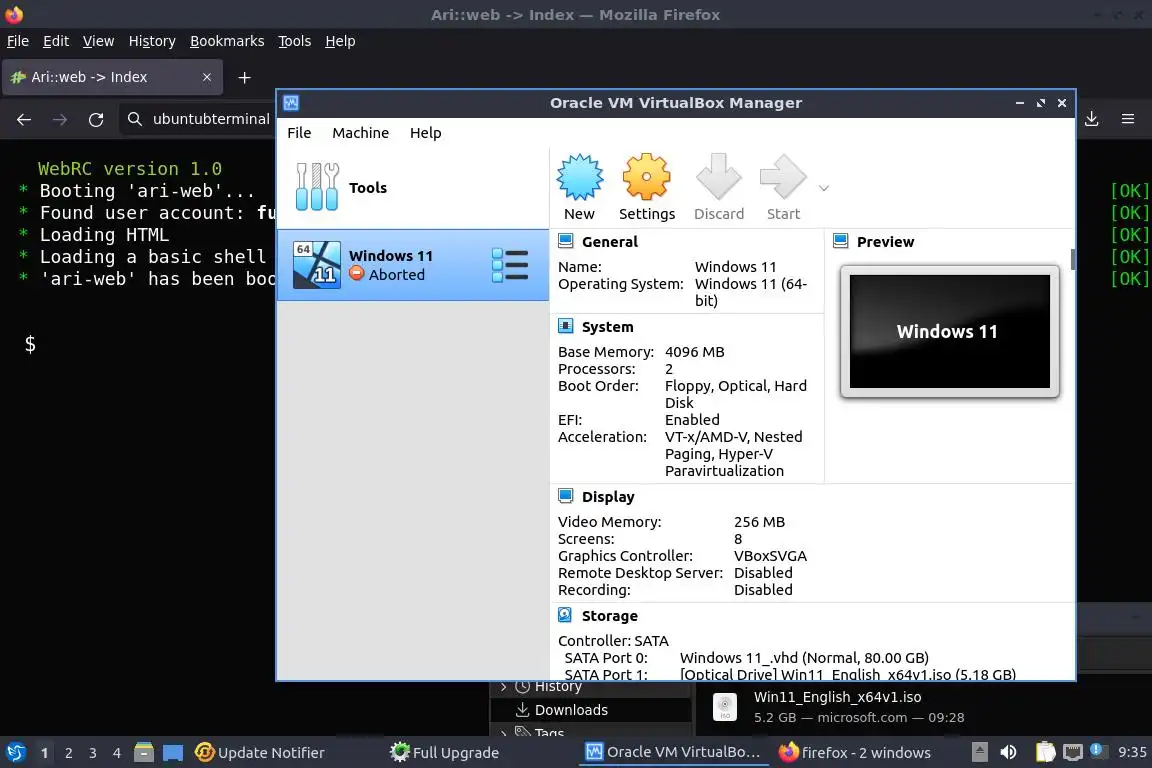Click the update notification tray icon
The image size is (1152, 768).
click(1097, 750)
